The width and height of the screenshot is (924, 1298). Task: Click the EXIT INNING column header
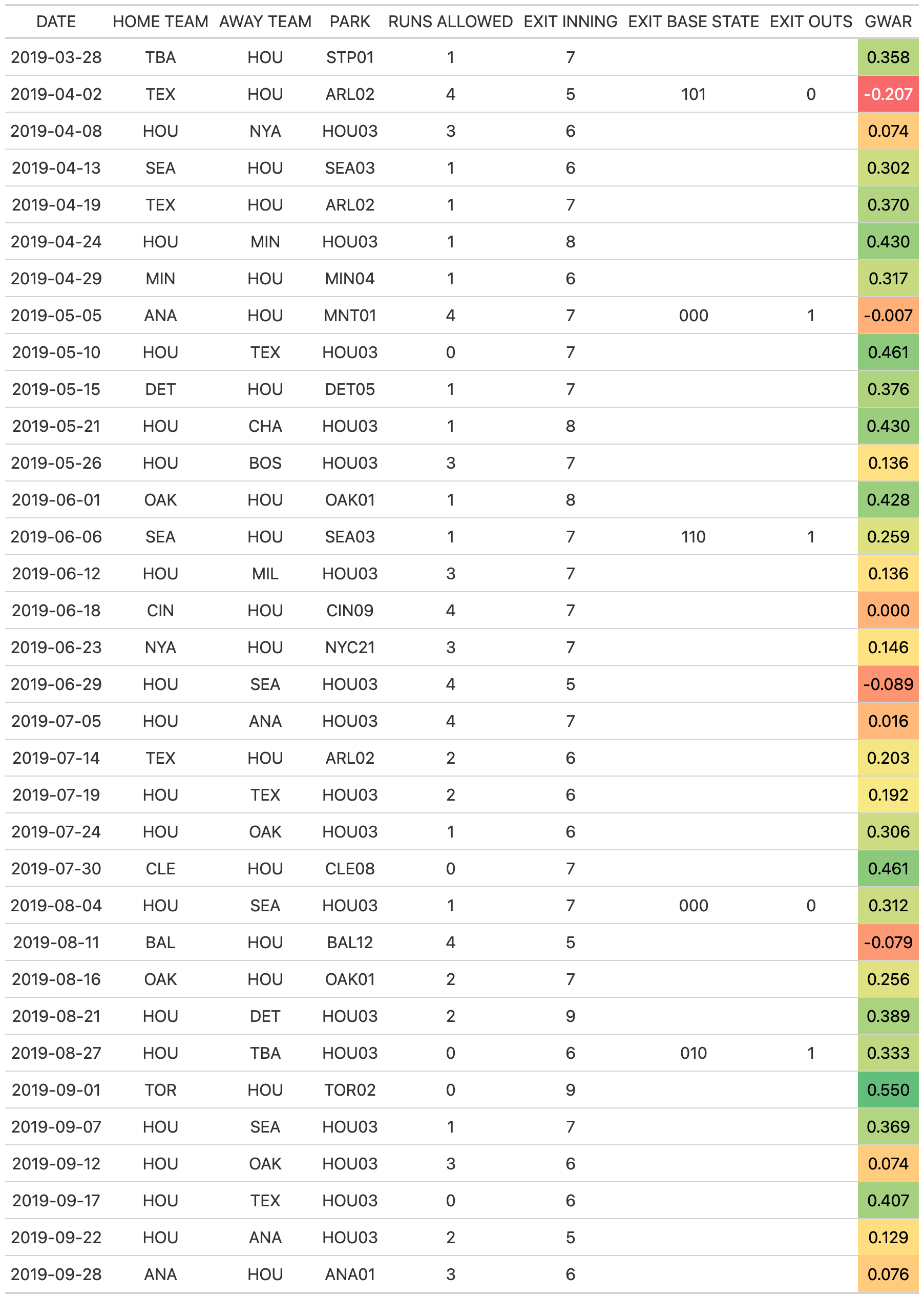(x=570, y=22)
